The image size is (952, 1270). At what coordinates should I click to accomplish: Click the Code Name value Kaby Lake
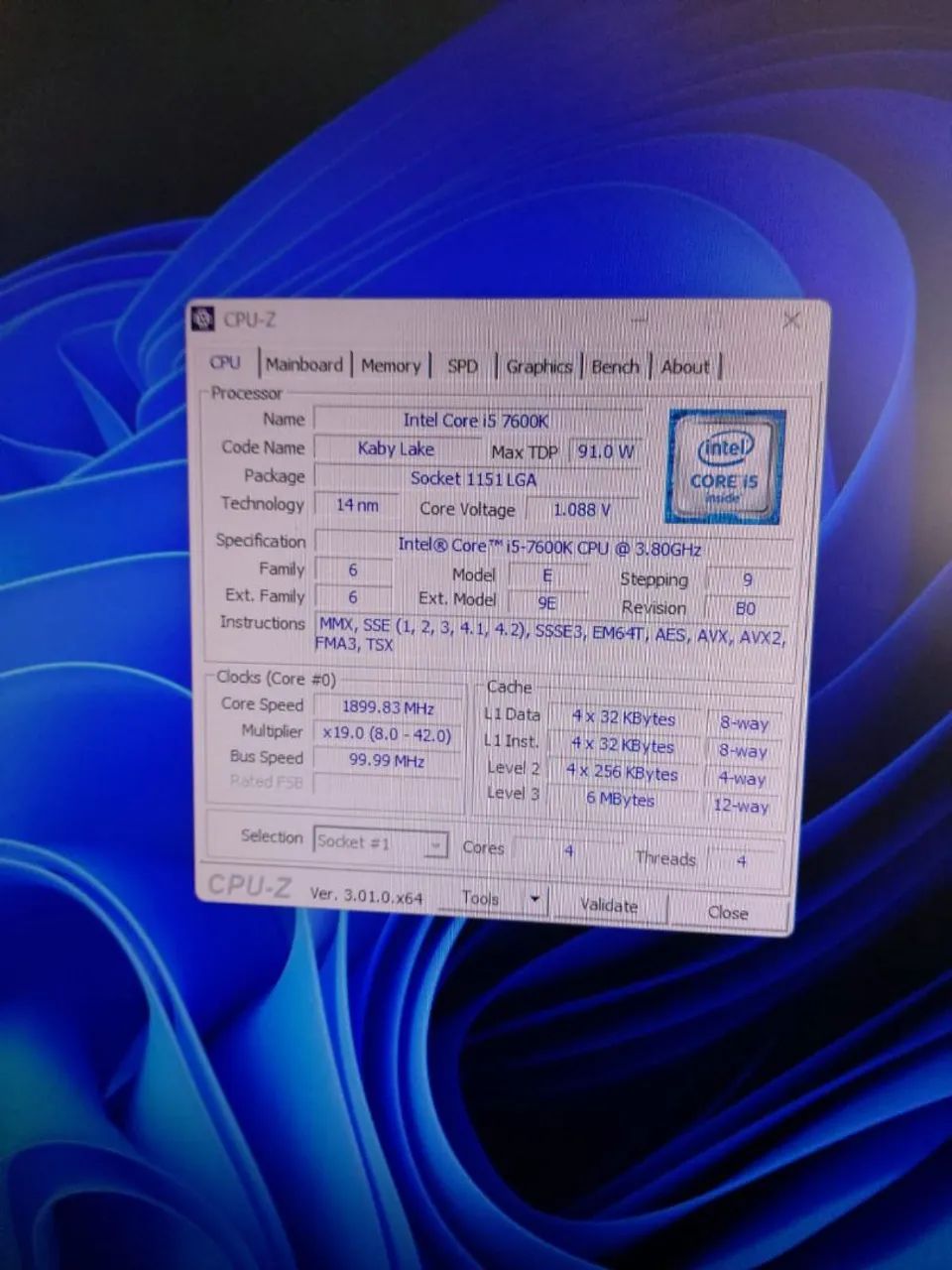tap(396, 448)
